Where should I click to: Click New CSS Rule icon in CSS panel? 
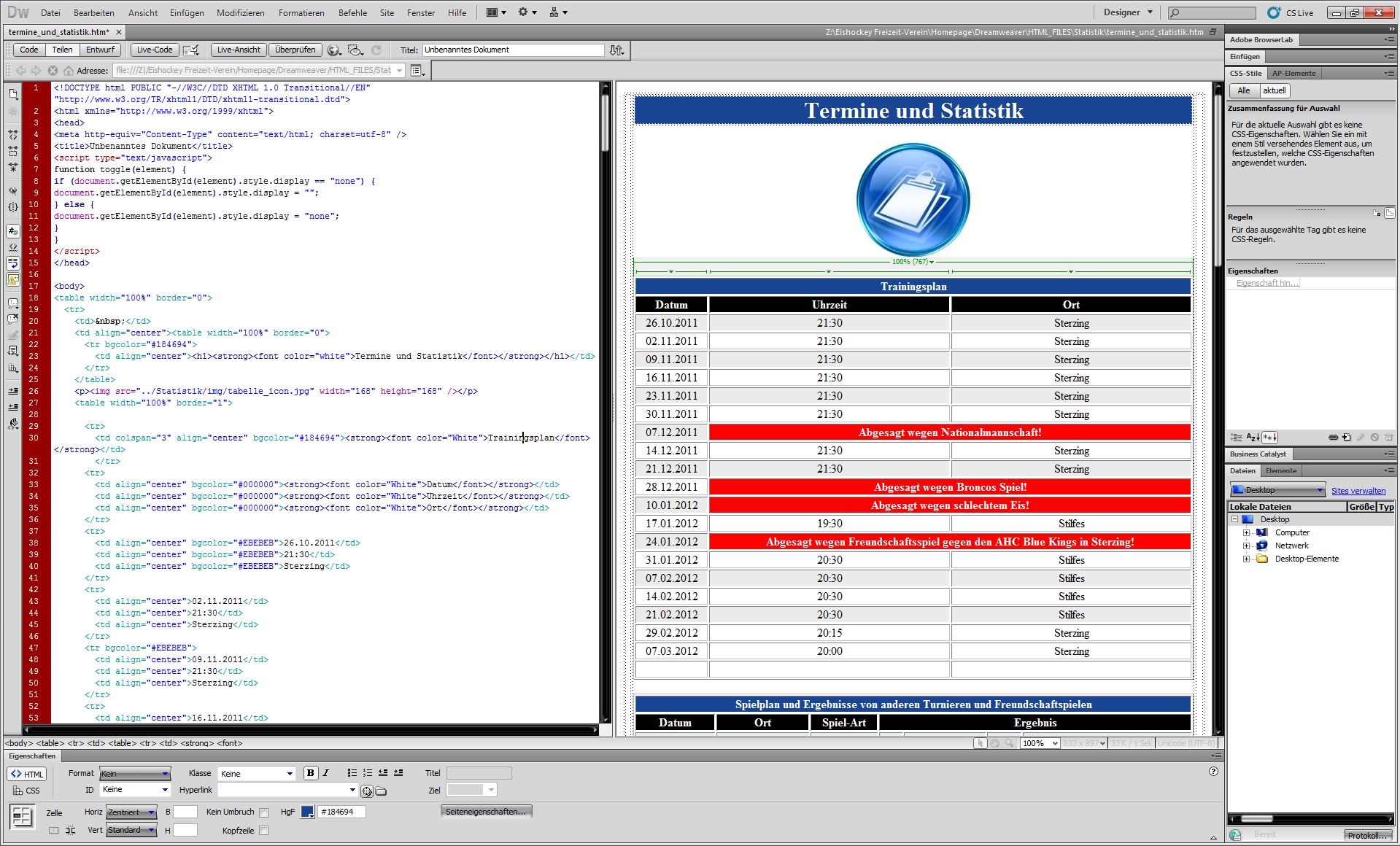point(1347,438)
